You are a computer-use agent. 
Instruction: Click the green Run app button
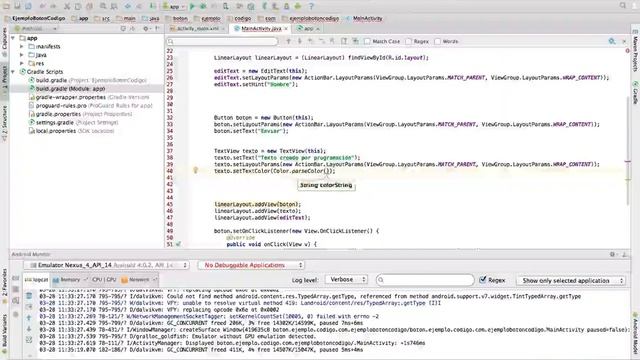(192, 6)
